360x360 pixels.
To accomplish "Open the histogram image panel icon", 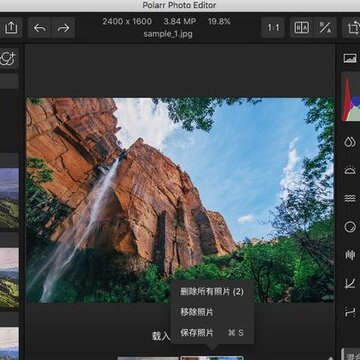I will click(350, 58).
